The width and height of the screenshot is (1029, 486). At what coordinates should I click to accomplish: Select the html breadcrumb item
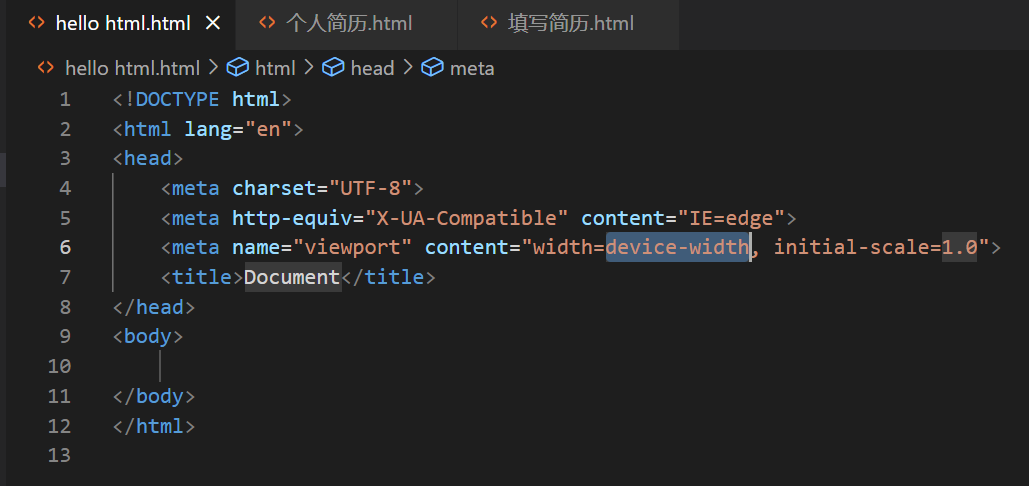coord(276,68)
